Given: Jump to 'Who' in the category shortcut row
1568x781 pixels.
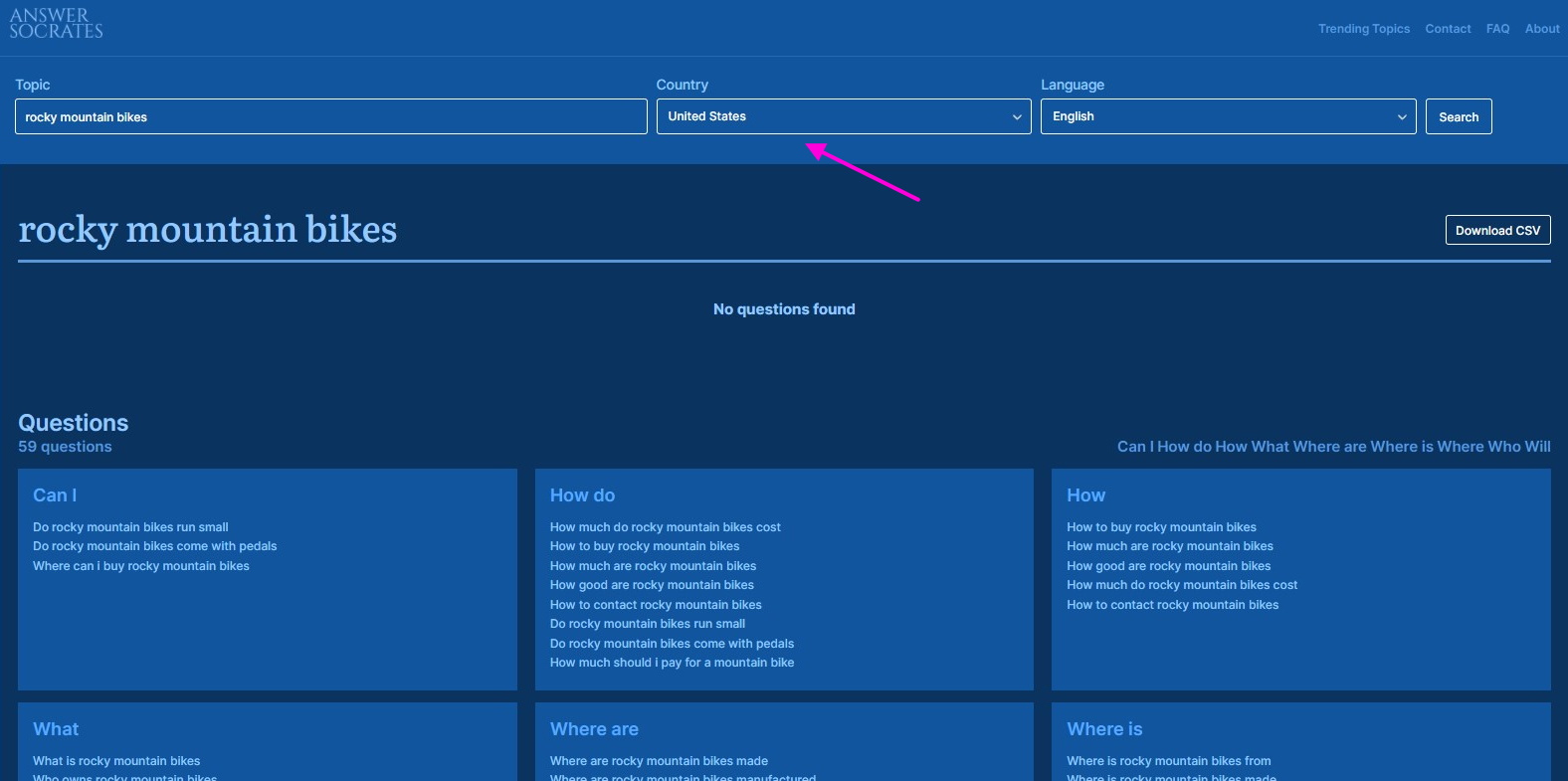Looking at the screenshot, I should (1504, 447).
